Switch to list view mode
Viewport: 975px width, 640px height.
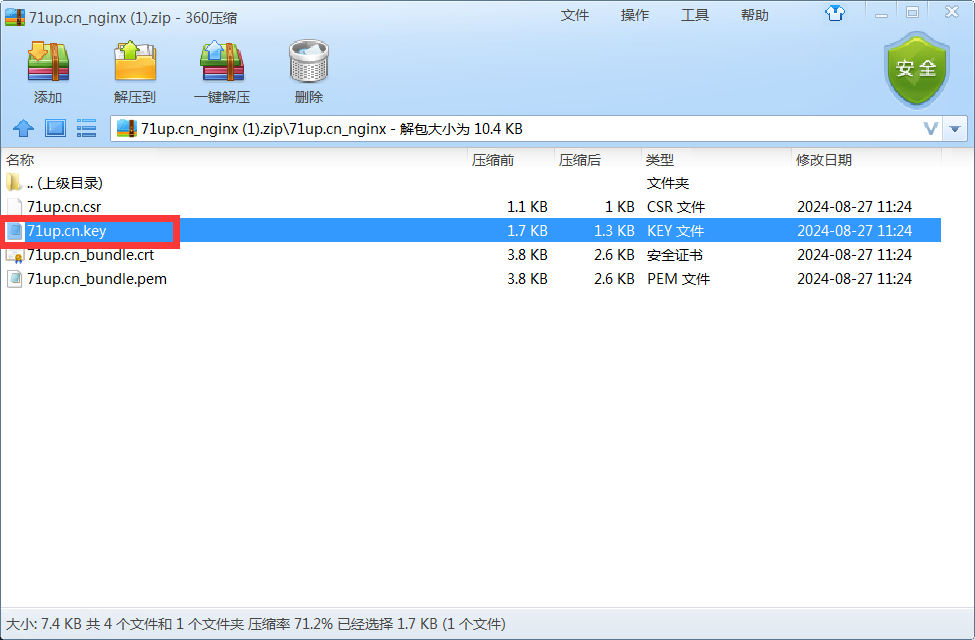[86, 129]
